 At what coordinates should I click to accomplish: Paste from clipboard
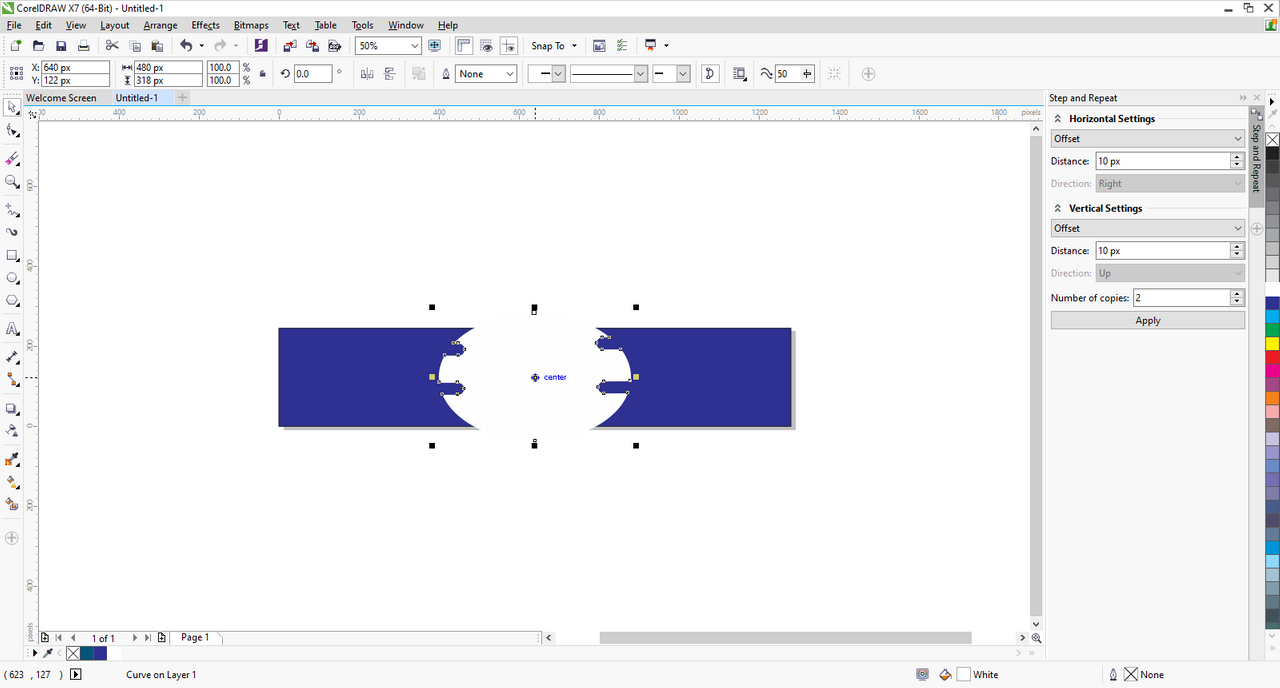point(157,46)
